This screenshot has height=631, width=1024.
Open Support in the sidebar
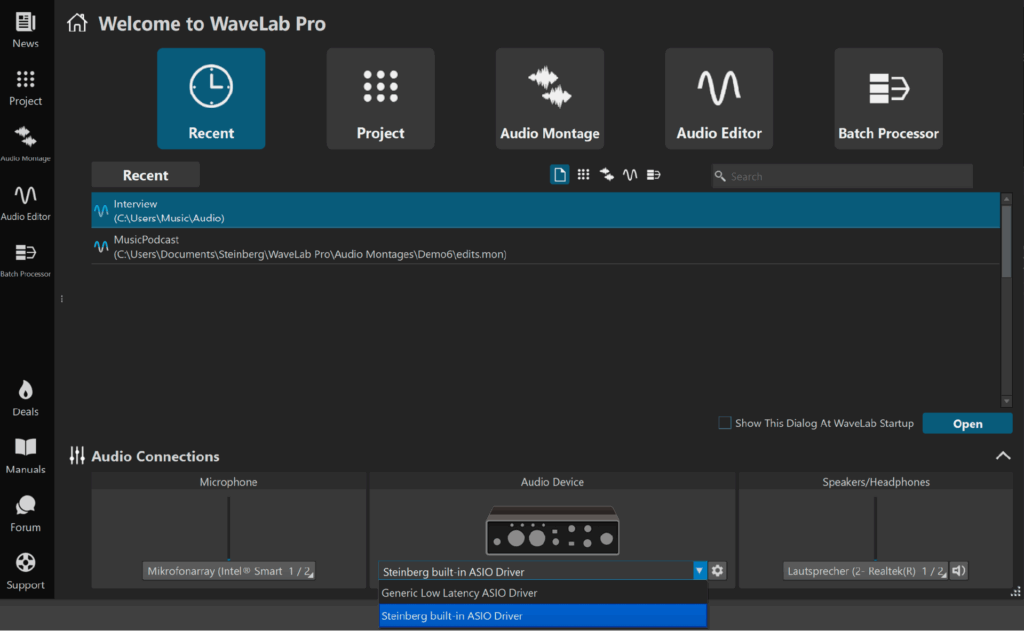pyautogui.click(x=26, y=570)
